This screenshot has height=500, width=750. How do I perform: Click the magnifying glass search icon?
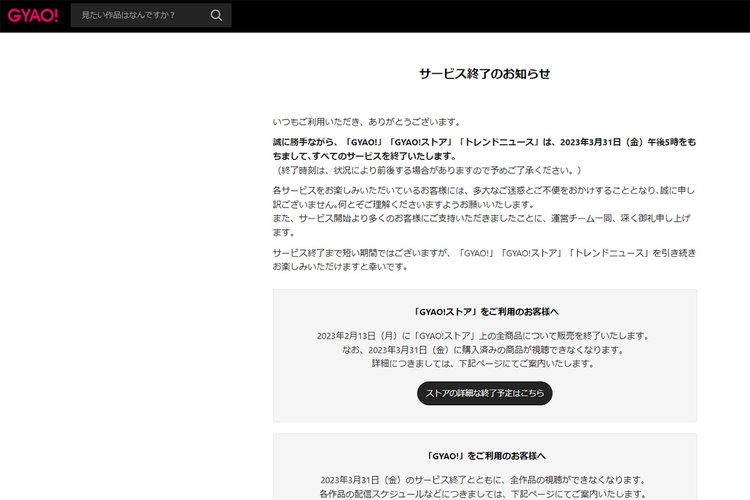pos(216,15)
